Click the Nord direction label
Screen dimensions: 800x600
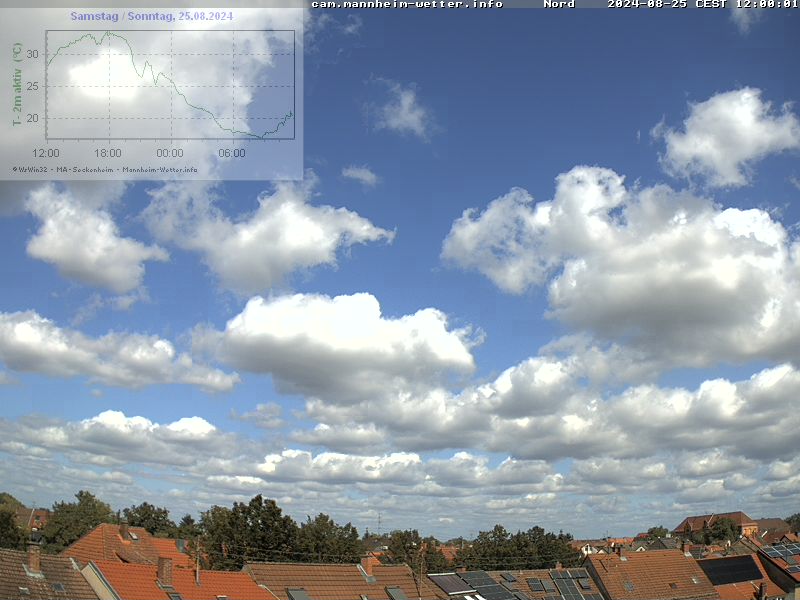pos(559,4)
